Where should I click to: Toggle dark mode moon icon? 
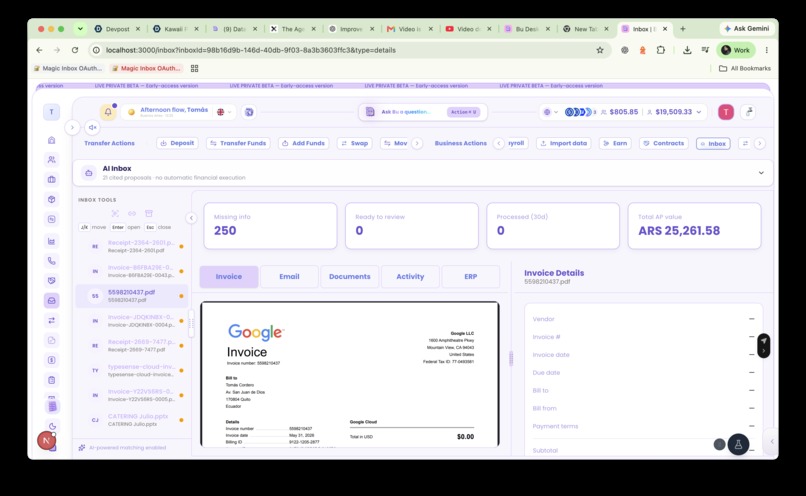coord(52,426)
